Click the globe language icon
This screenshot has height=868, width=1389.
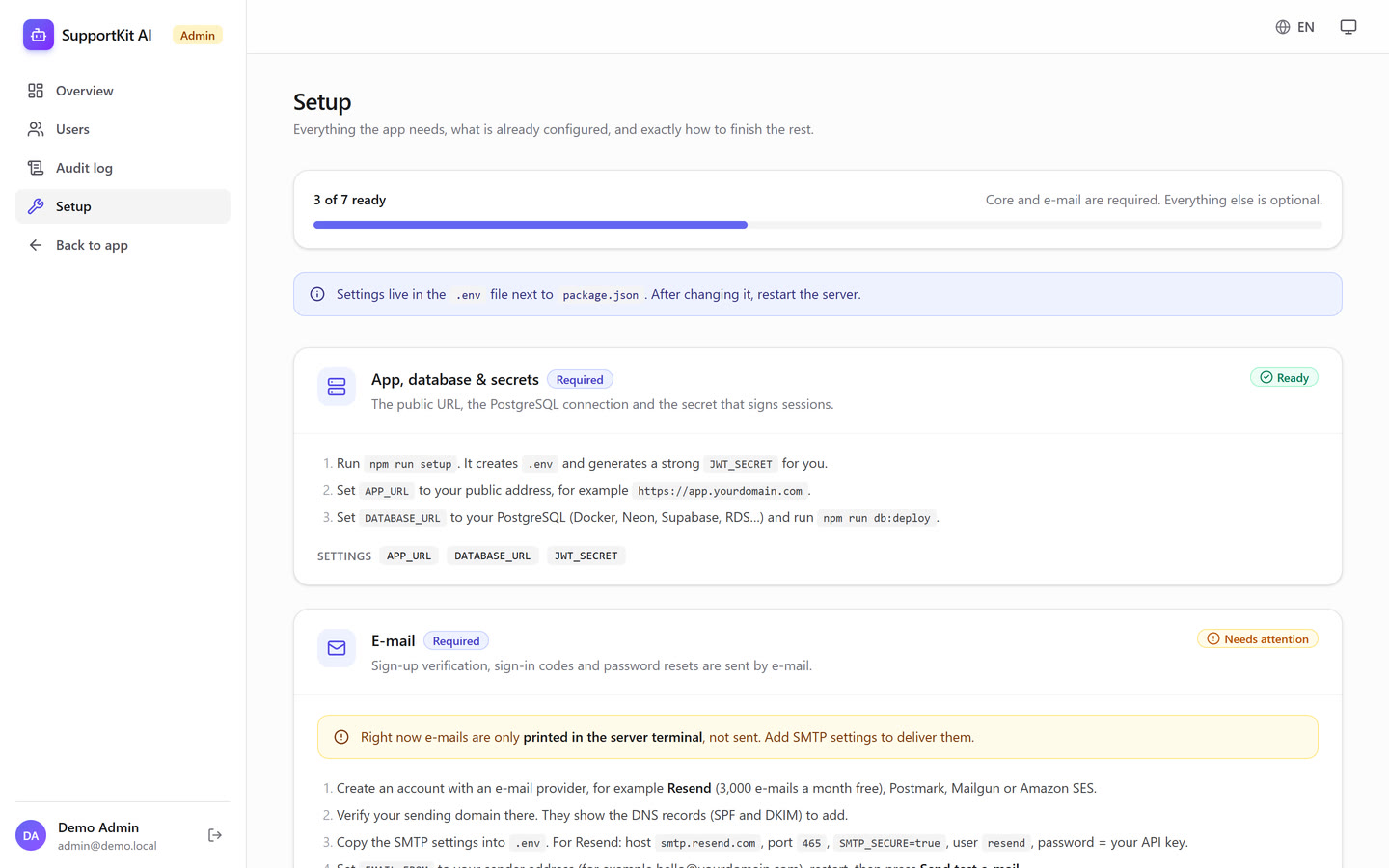coord(1283,27)
